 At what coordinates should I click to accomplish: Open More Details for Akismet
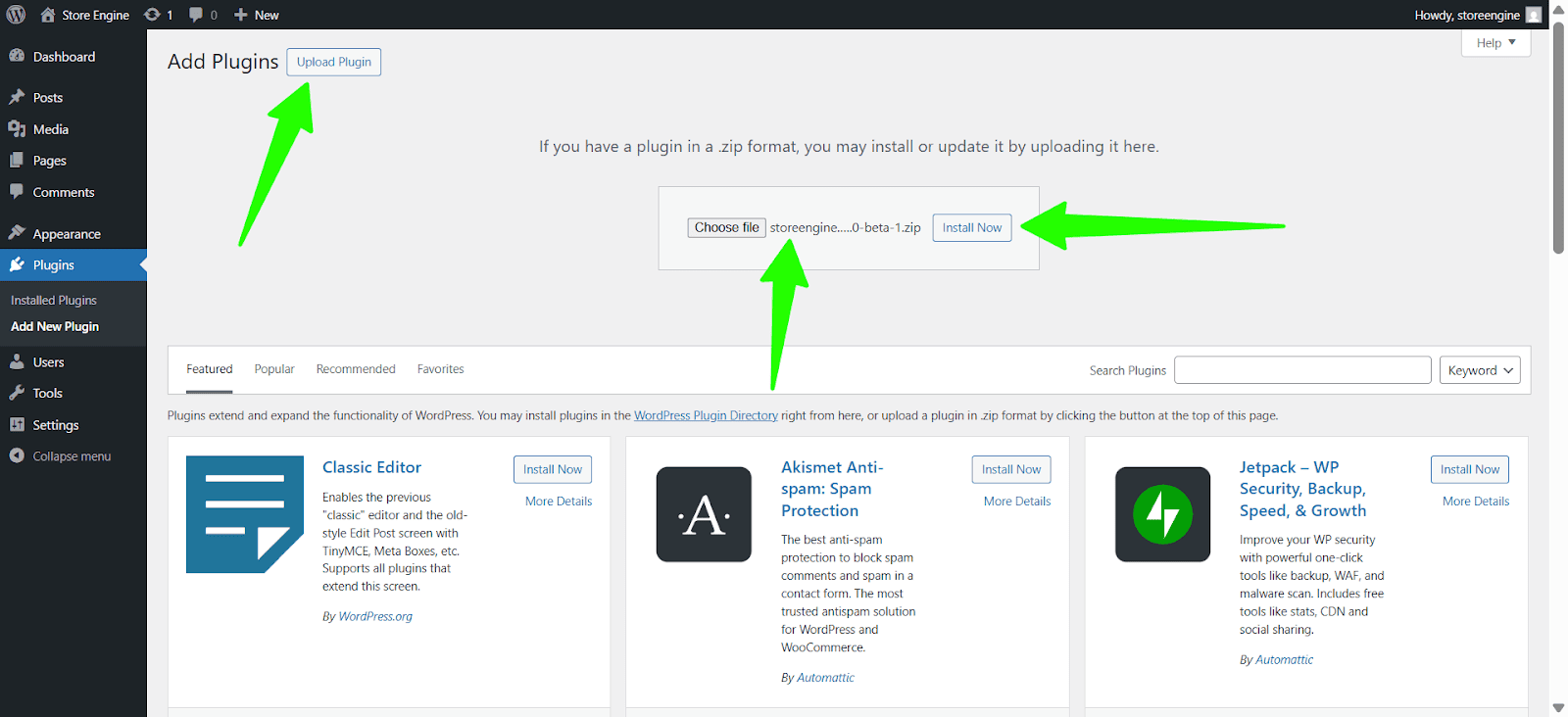(x=1017, y=501)
